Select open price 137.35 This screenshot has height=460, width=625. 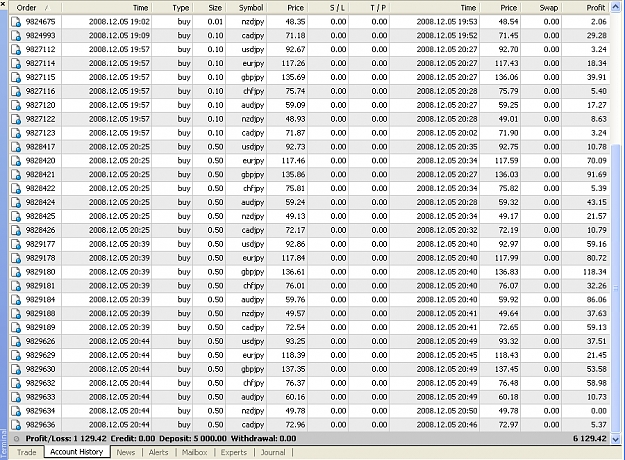[293, 369]
